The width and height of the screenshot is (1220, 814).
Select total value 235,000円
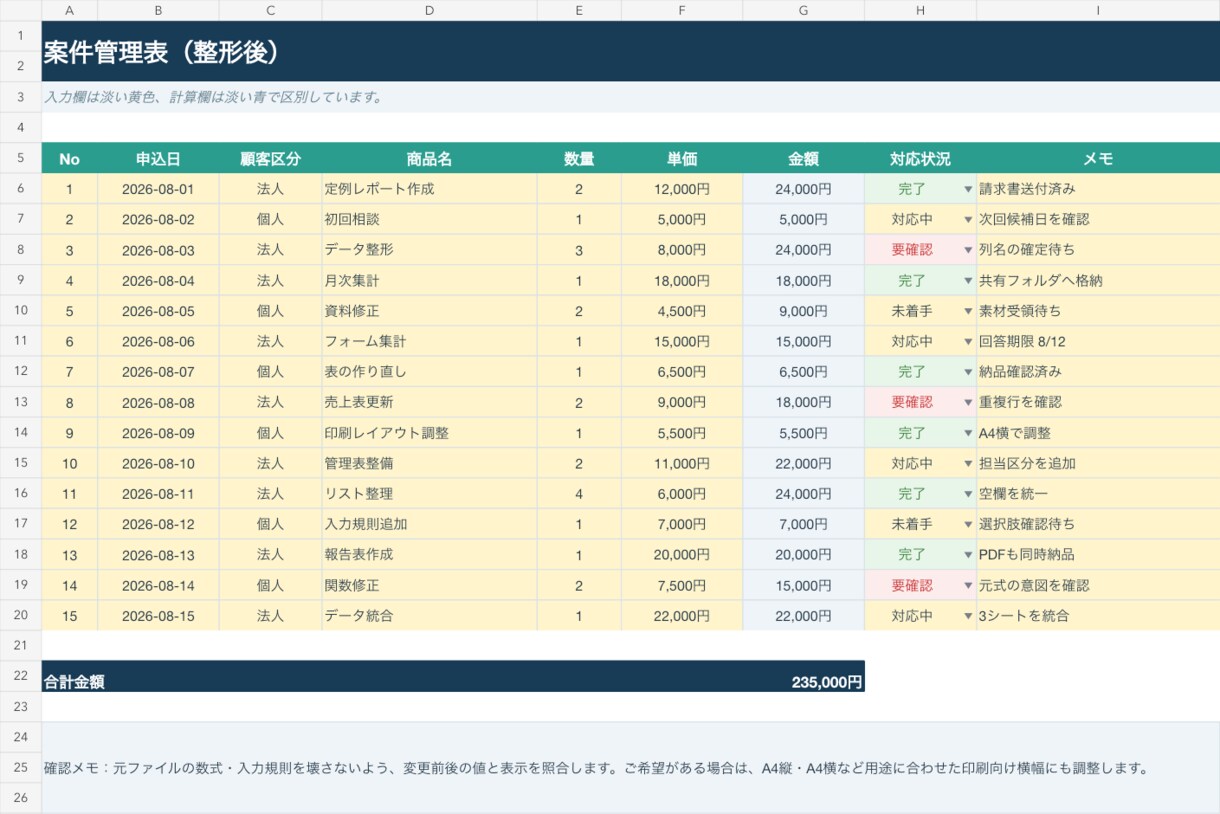[x=826, y=682]
